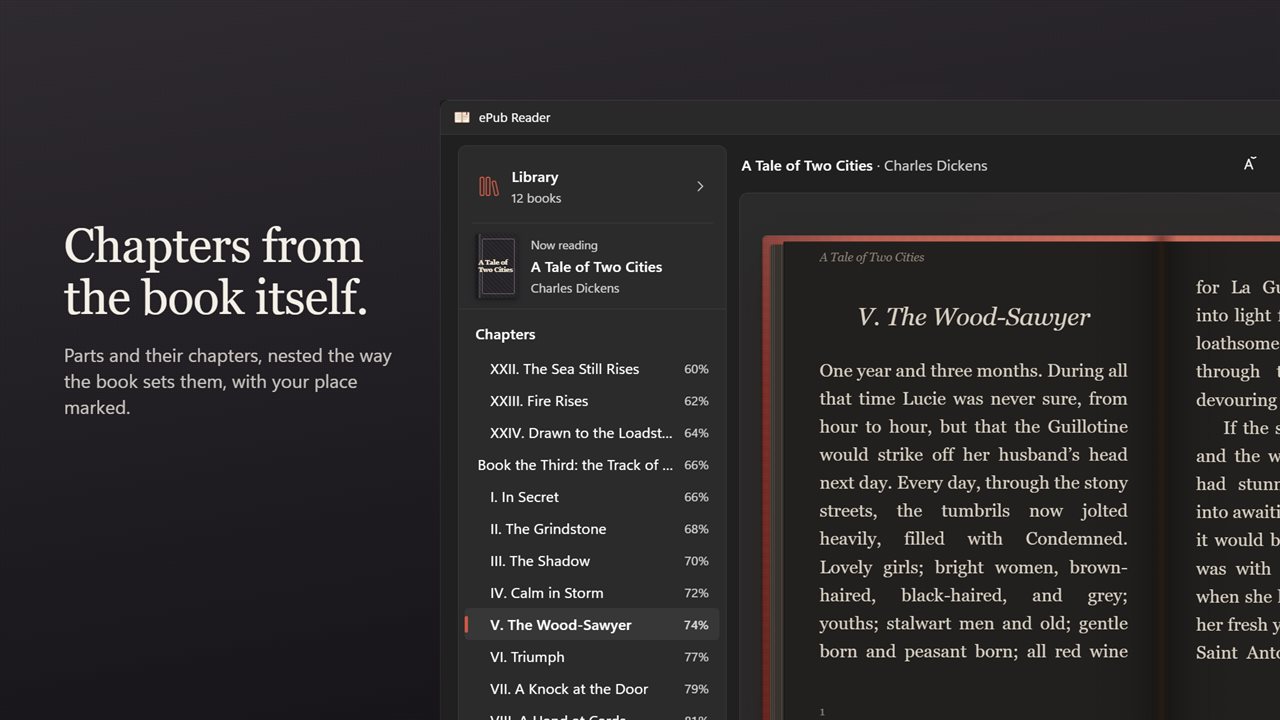Click the Chapters section heading
Screen dimensions: 1280x720
coord(505,334)
